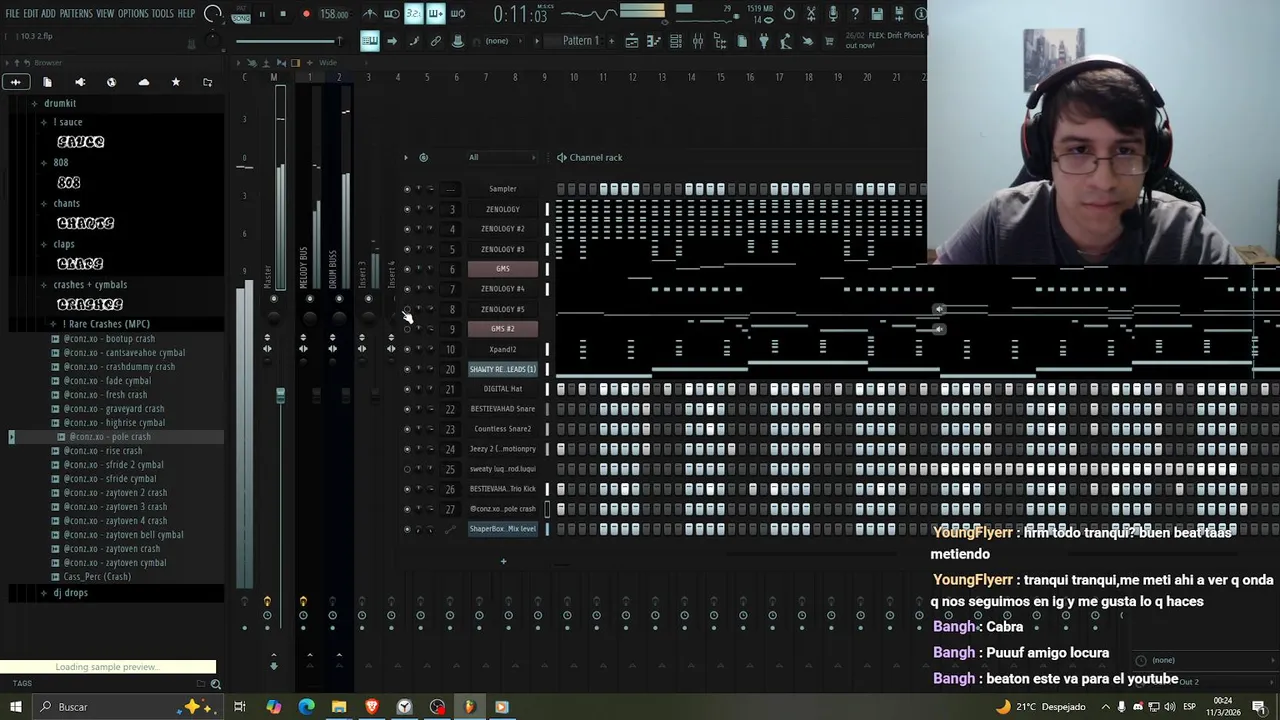Pause playback with the pause button
The image size is (1280, 720).
tap(262, 14)
